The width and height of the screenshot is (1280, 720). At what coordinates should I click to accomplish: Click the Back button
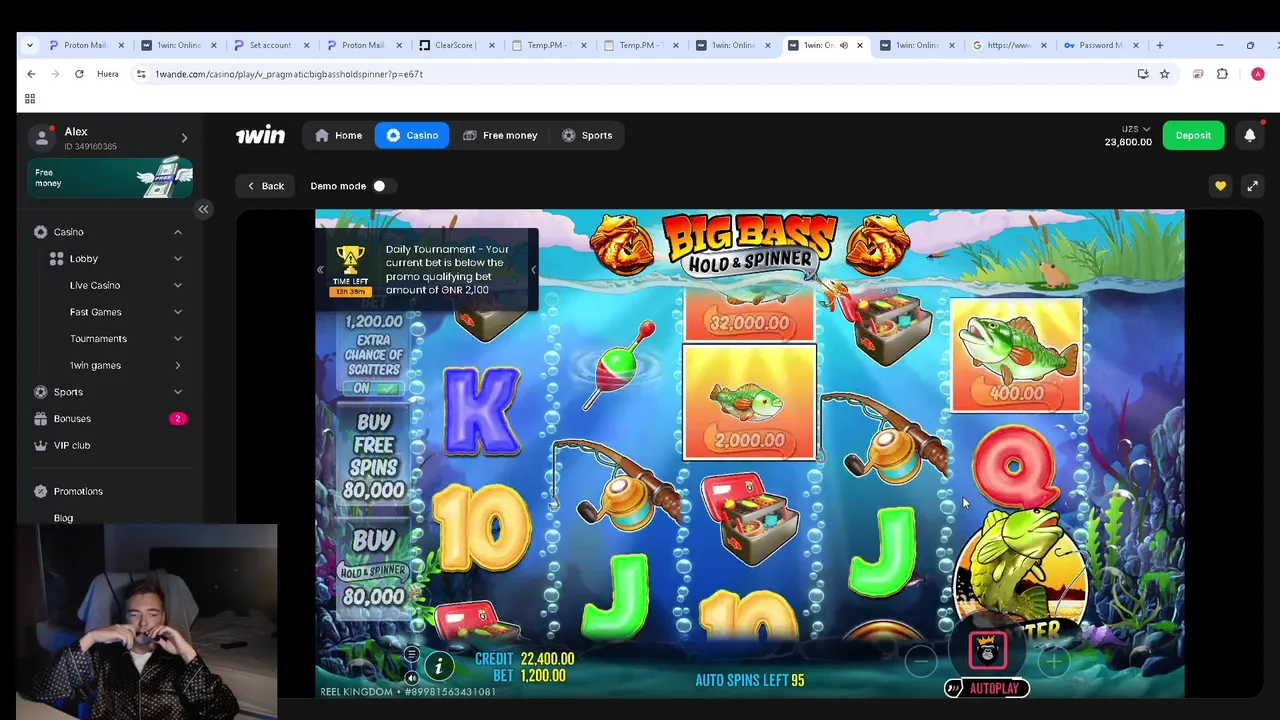point(266,186)
